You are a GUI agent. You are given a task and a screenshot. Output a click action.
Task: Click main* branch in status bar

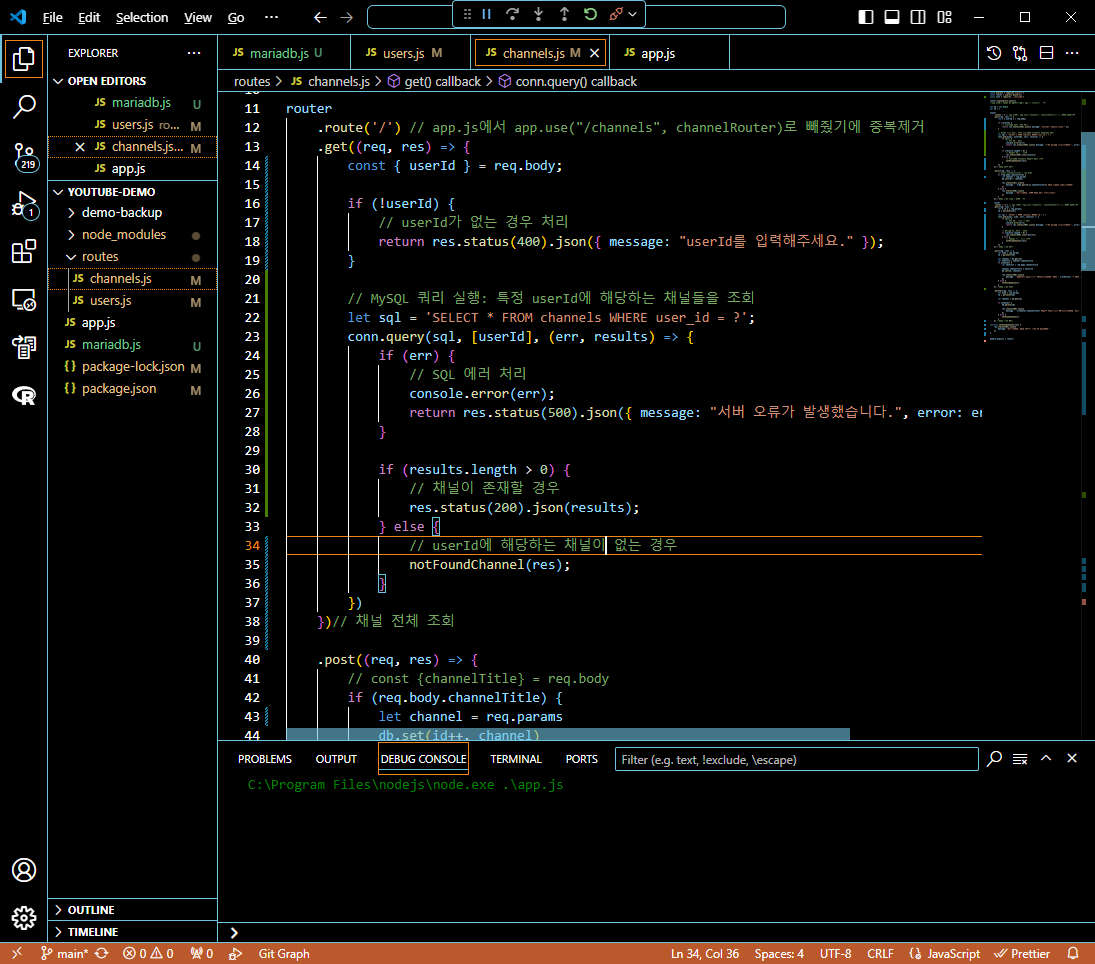point(64,954)
